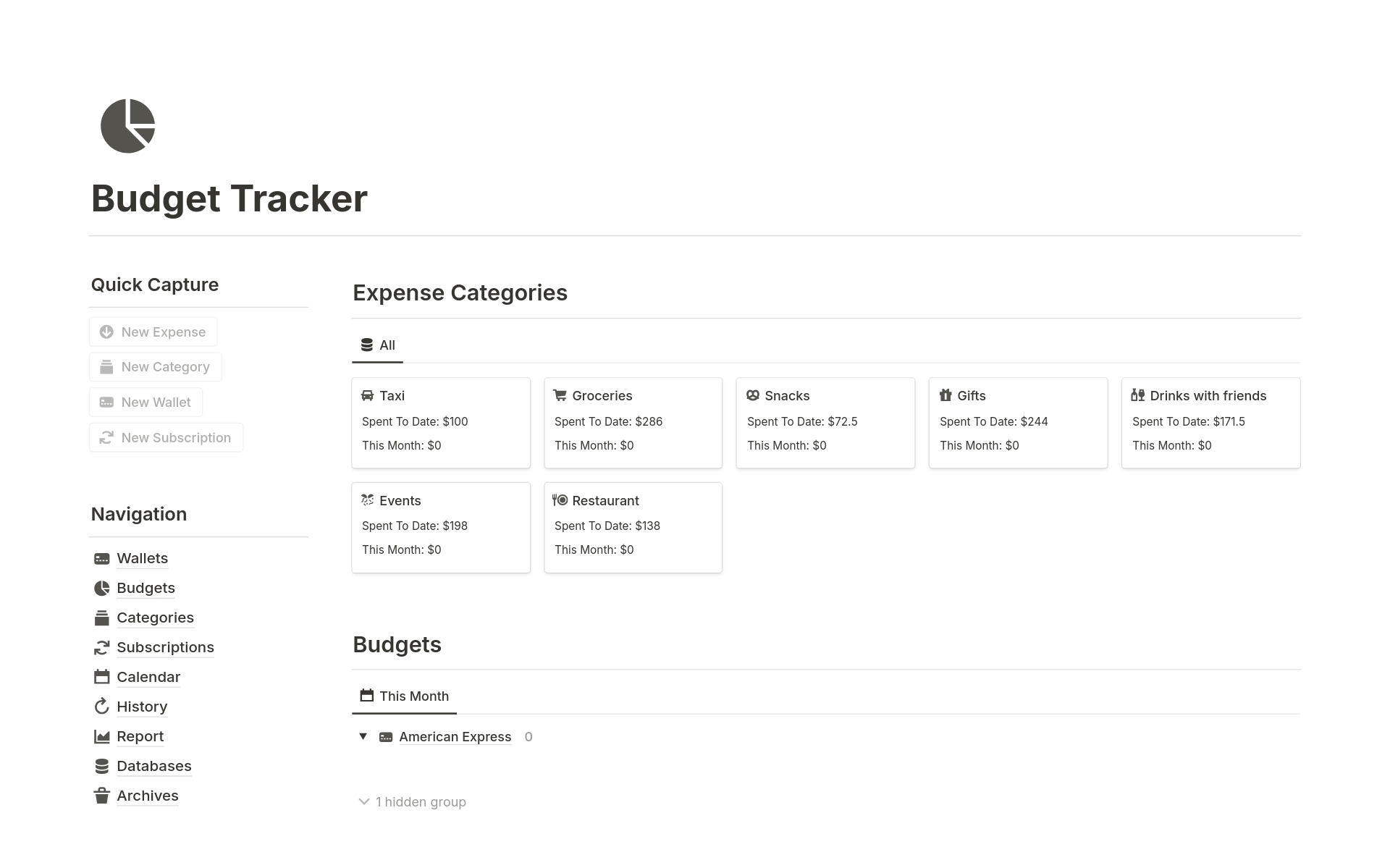Collapse the American Express group

pyautogui.click(x=363, y=737)
